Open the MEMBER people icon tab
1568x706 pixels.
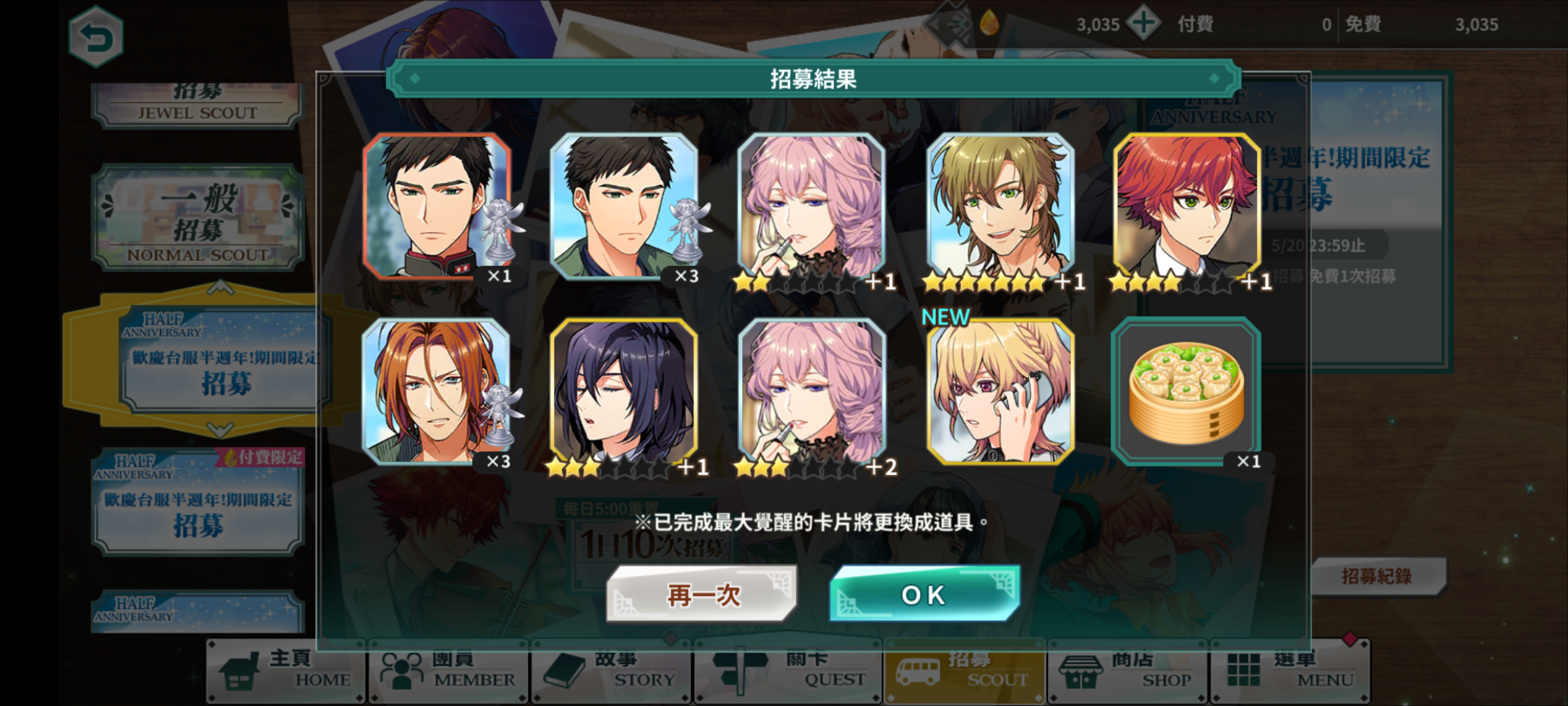point(448,671)
